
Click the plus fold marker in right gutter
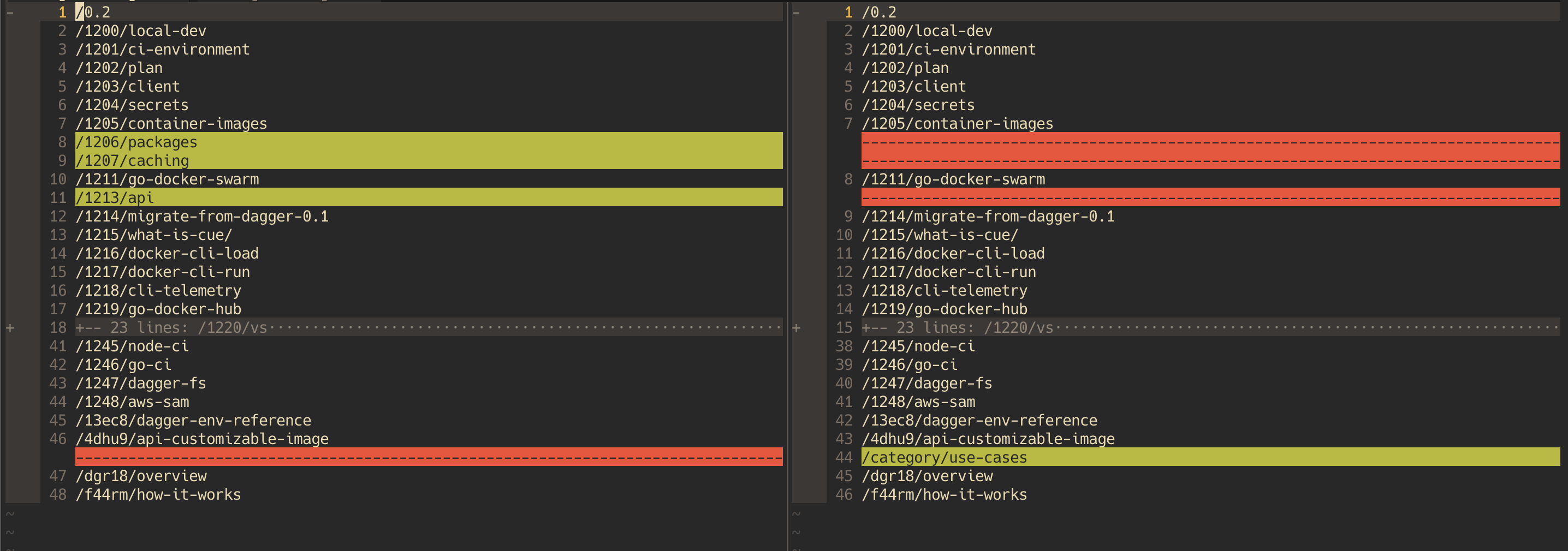point(795,327)
